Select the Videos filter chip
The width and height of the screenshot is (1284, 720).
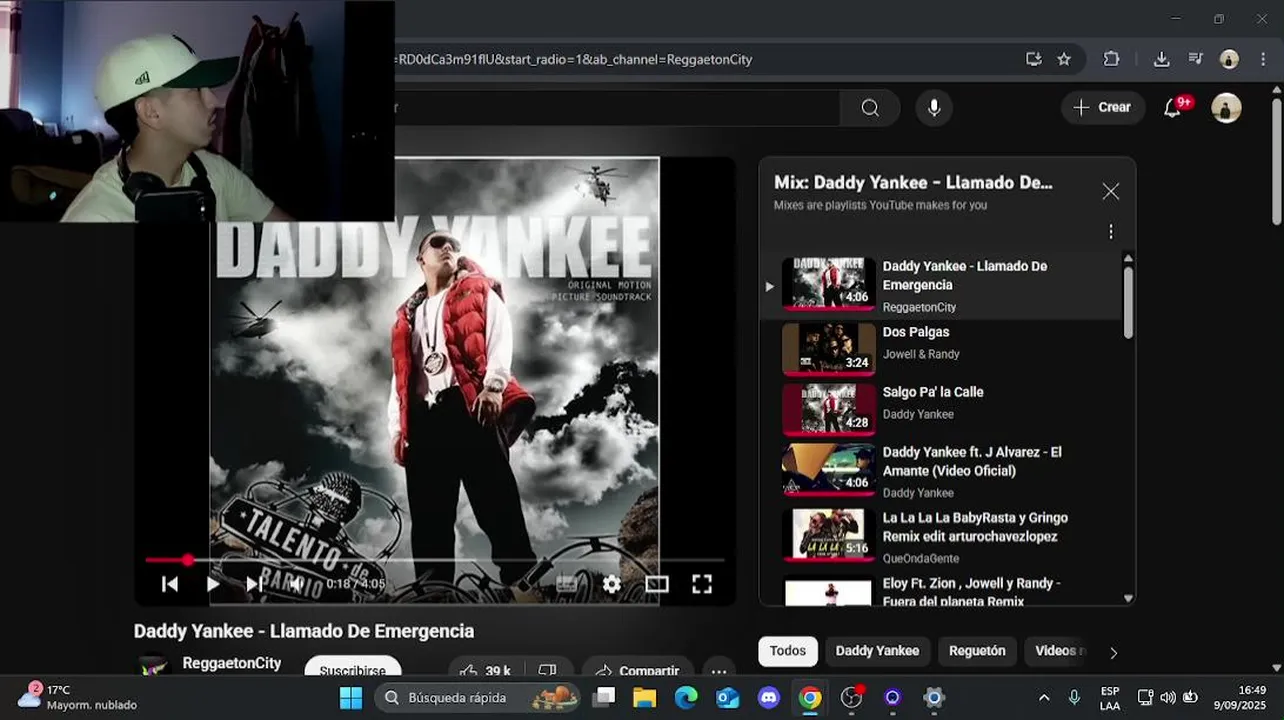click(1055, 651)
